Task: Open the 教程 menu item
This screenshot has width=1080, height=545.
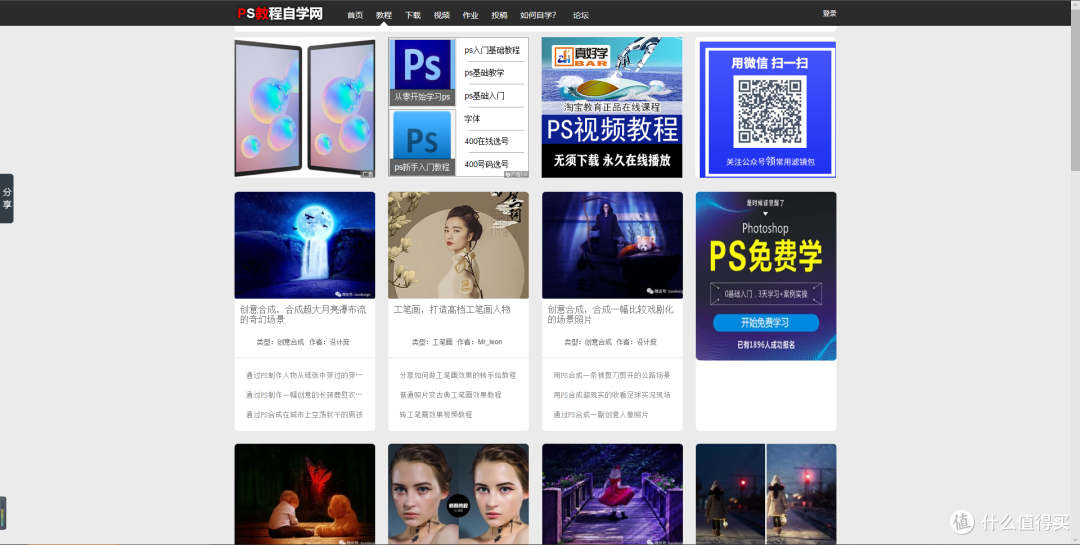Action: (384, 15)
